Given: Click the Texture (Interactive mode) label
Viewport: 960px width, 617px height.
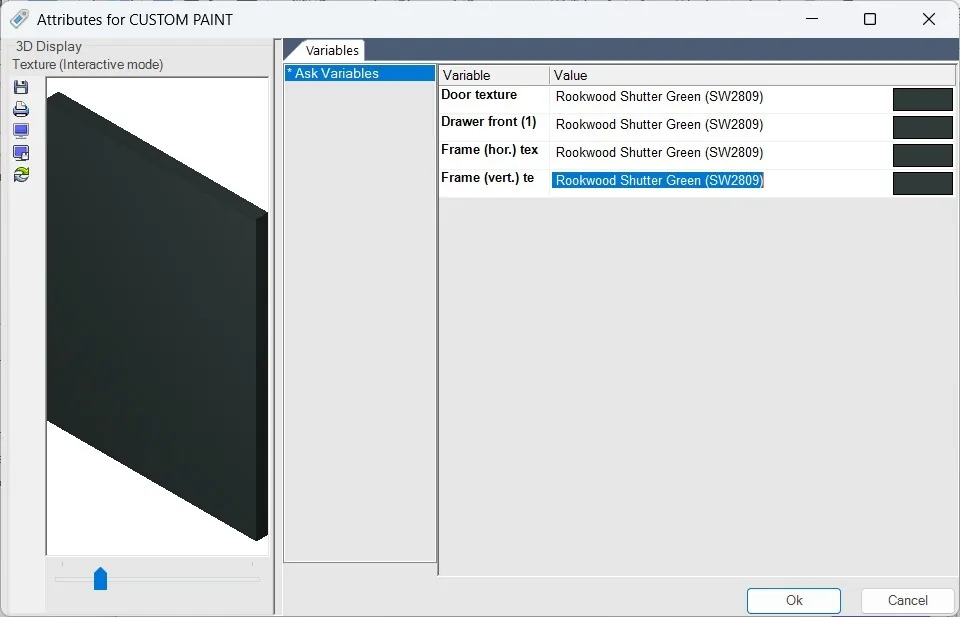Looking at the screenshot, I should tap(88, 64).
